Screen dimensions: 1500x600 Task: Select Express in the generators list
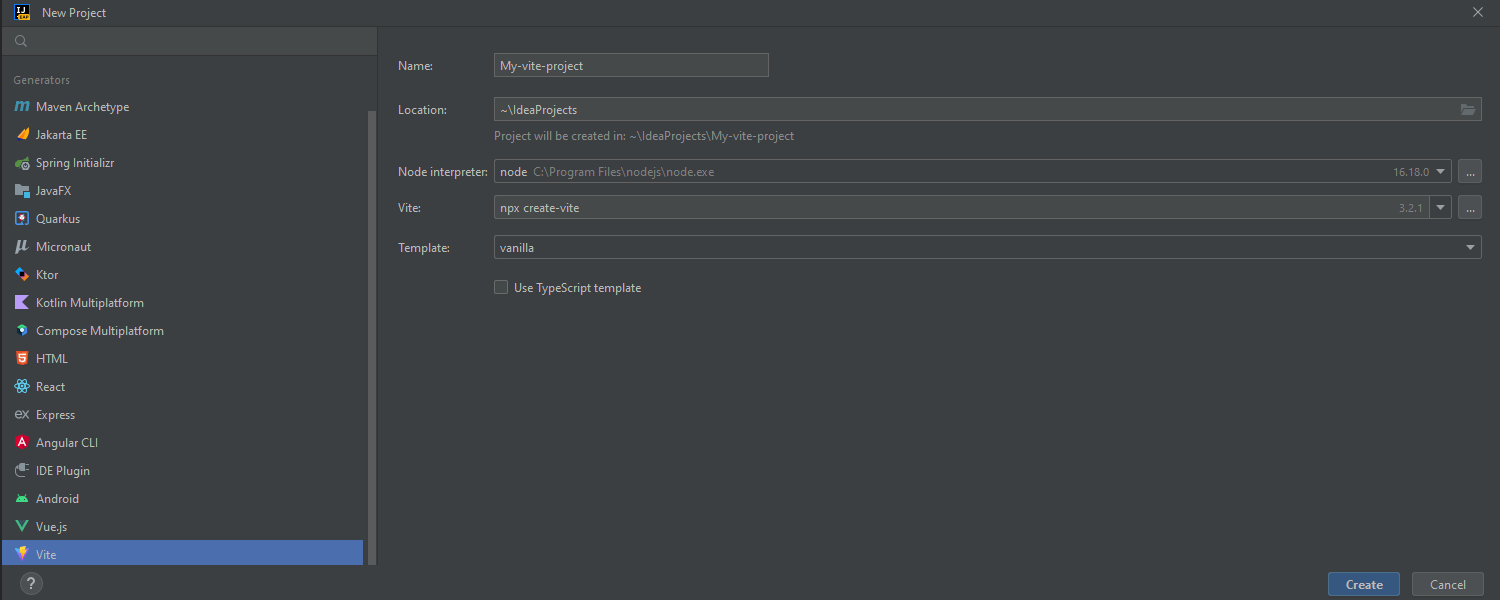55,415
